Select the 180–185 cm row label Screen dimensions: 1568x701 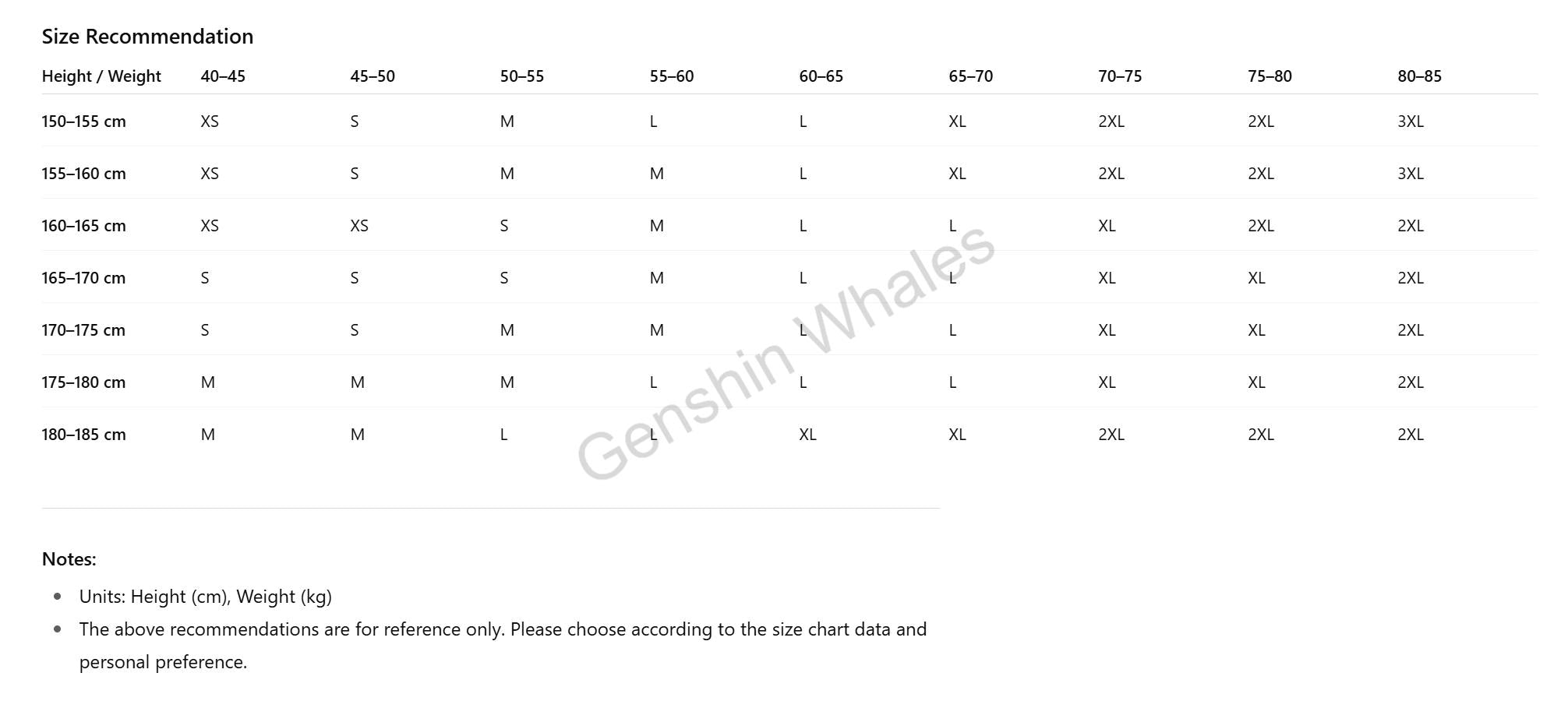coord(83,435)
